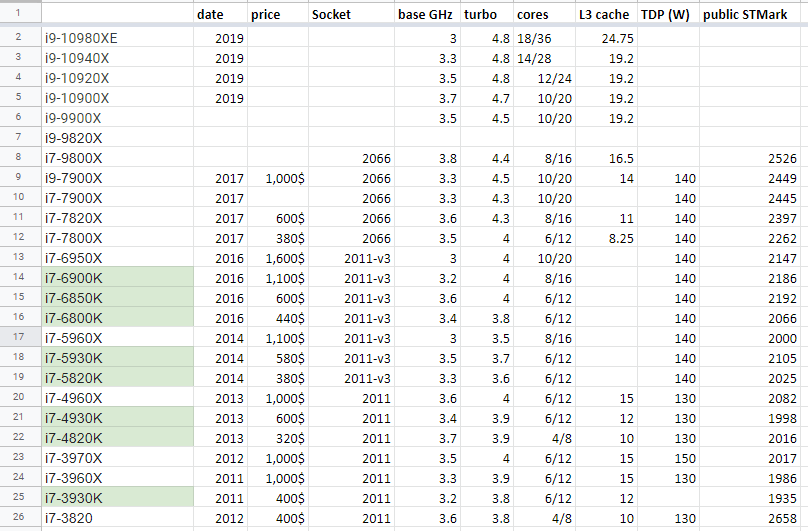Select the Socket column header cell
This screenshot has height=531, width=808.
[x=331, y=15]
